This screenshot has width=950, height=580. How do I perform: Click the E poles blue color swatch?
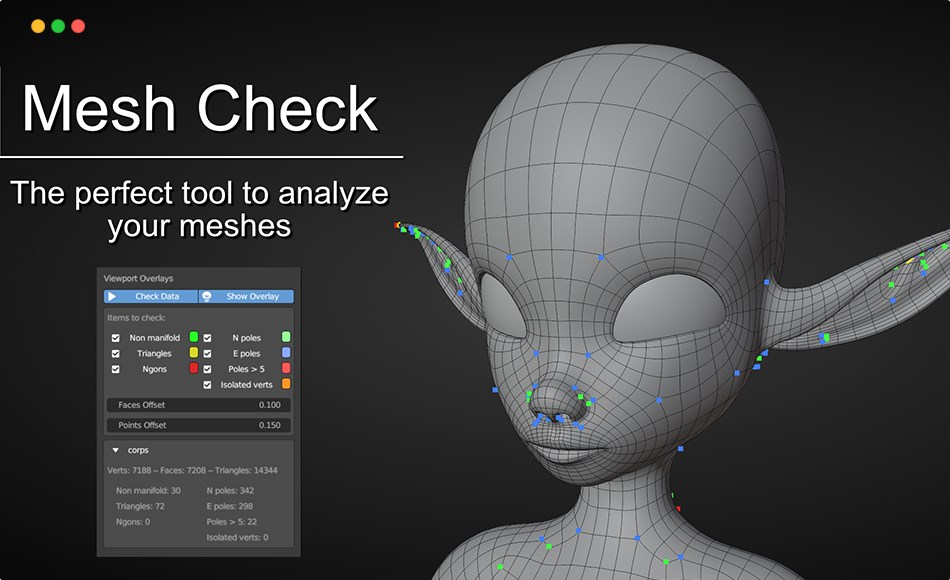click(285, 353)
